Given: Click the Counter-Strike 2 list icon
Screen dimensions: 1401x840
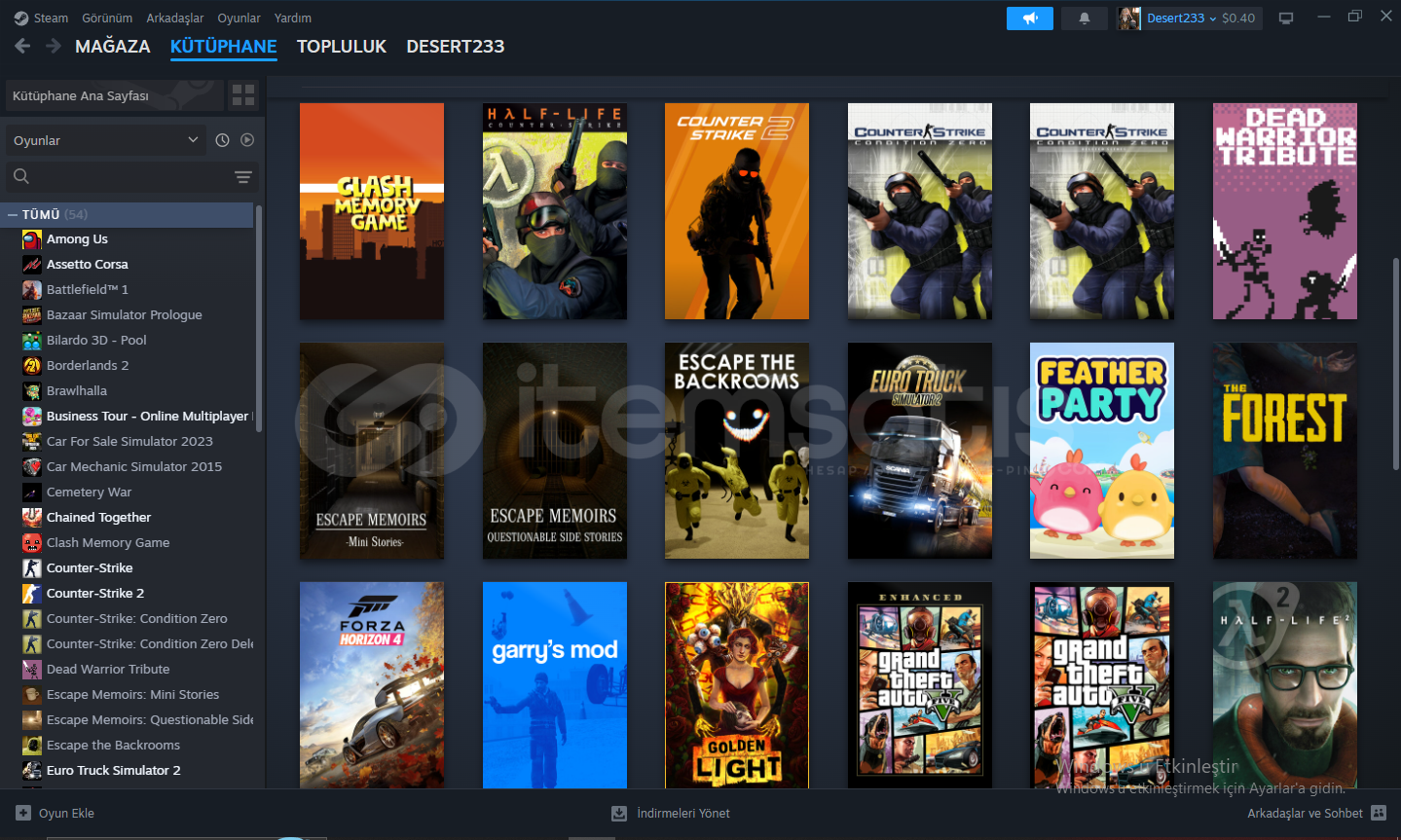Looking at the screenshot, I should tap(32, 593).
